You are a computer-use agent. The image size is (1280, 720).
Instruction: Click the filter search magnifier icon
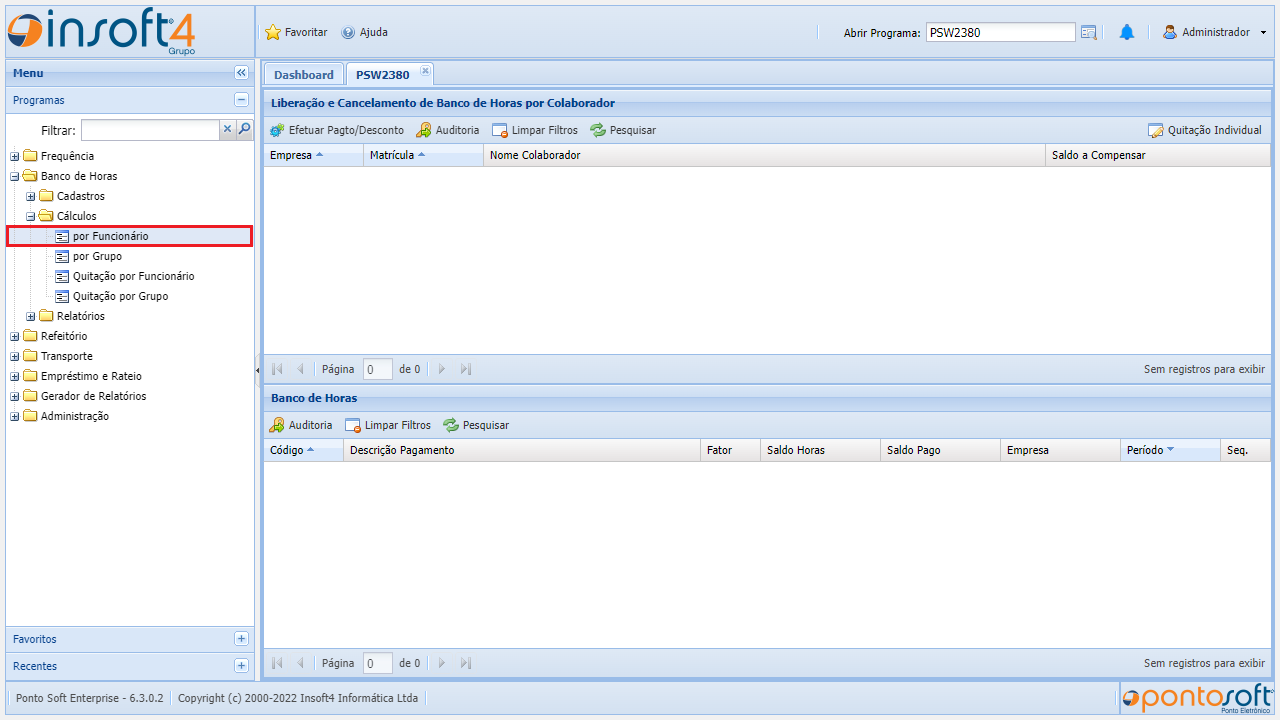click(x=244, y=129)
